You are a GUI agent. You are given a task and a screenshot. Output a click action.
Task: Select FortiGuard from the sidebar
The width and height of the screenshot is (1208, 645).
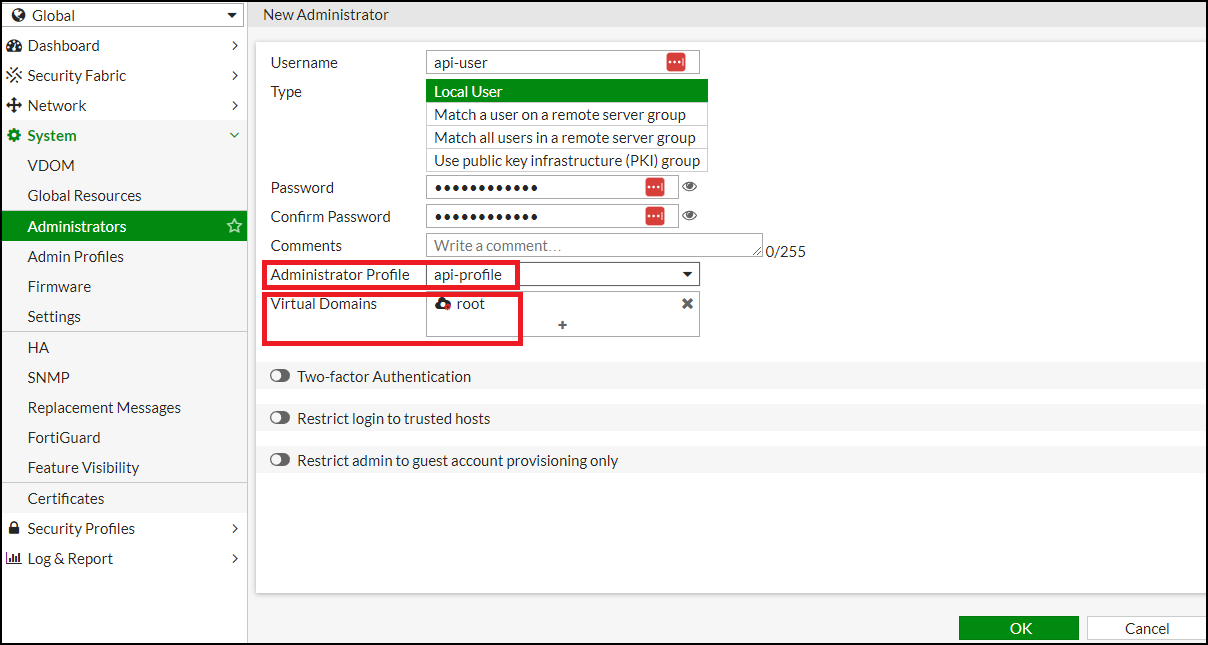click(64, 438)
